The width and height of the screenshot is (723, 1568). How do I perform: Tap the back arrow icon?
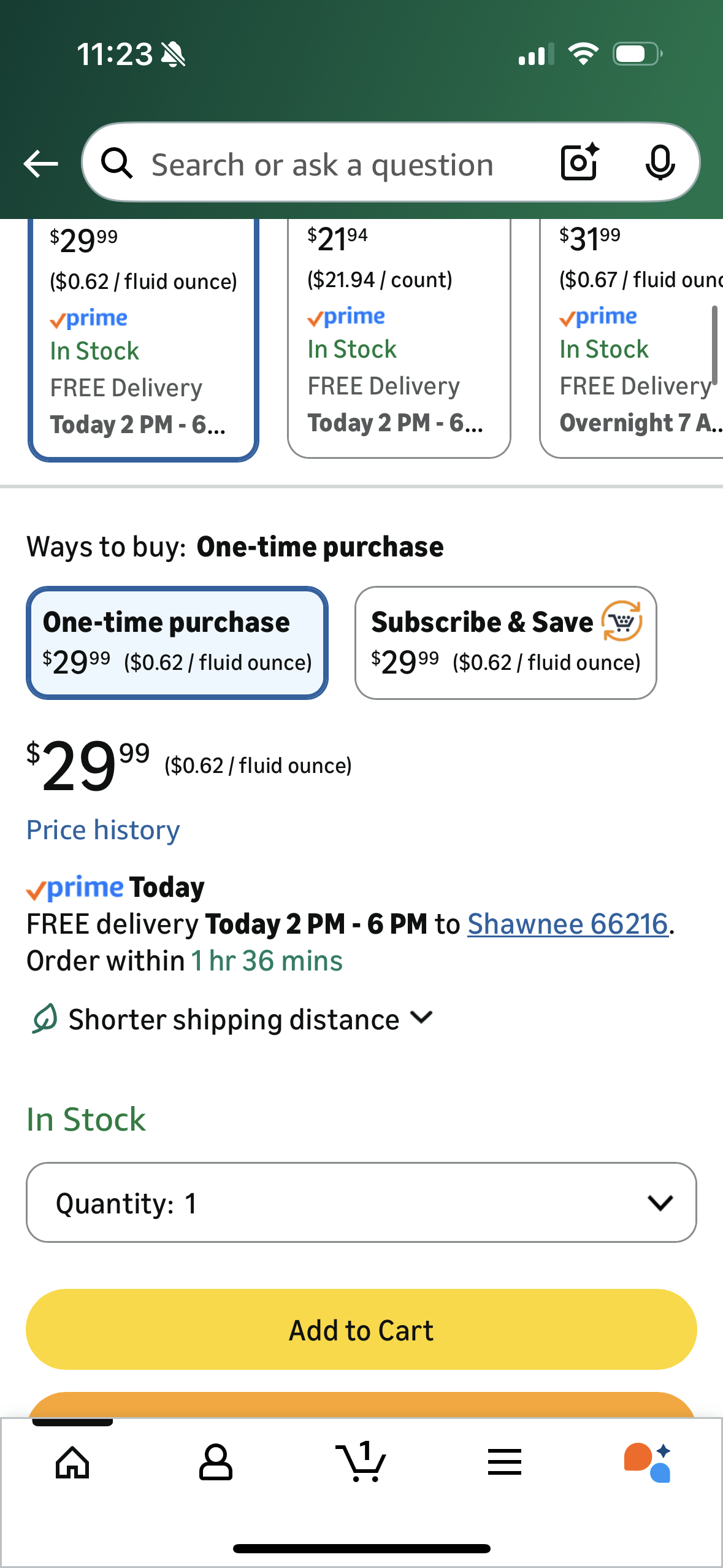pos(40,164)
